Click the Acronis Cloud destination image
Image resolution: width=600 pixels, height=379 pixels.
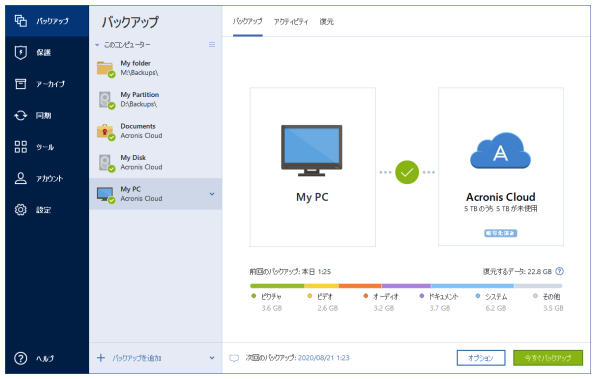[500, 150]
